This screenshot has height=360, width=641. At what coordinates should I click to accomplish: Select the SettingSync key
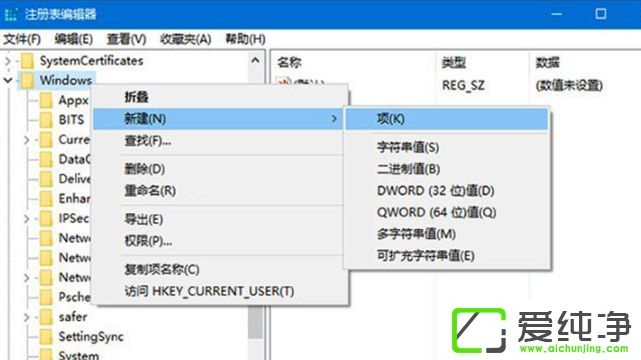[x=91, y=337]
